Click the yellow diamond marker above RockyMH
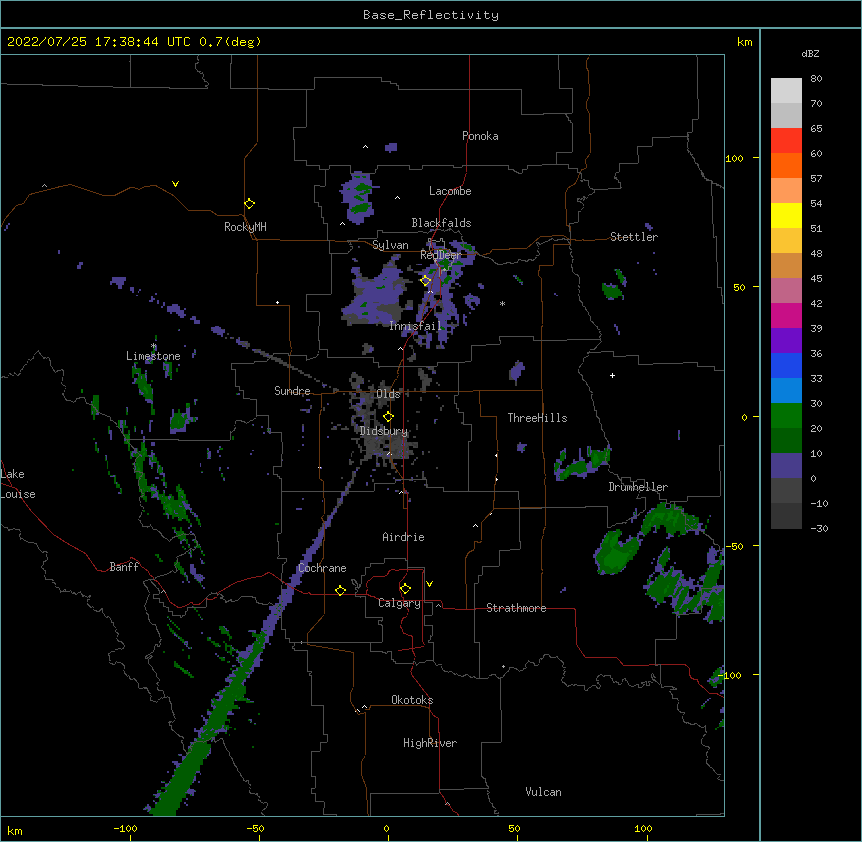862x842 pixels. [249, 204]
